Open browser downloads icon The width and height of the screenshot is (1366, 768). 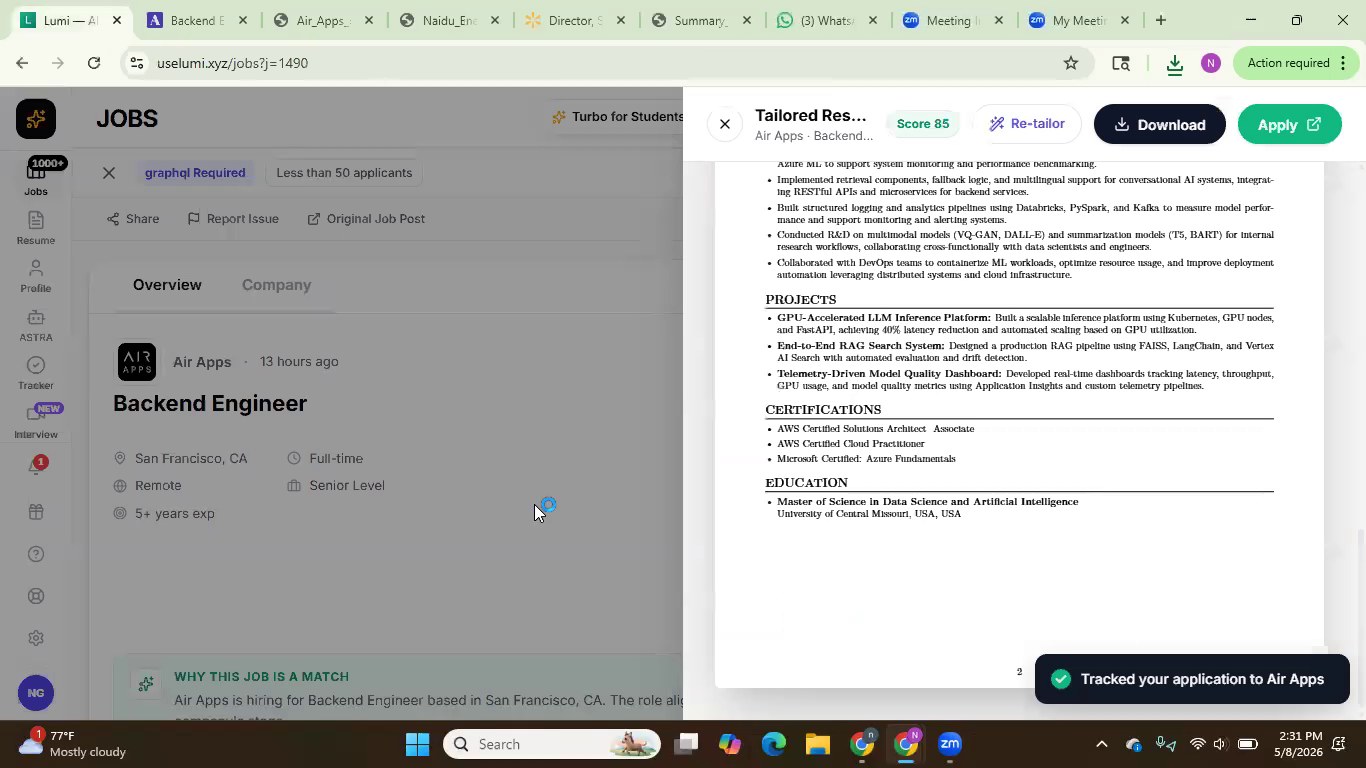click(x=1175, y=63)
